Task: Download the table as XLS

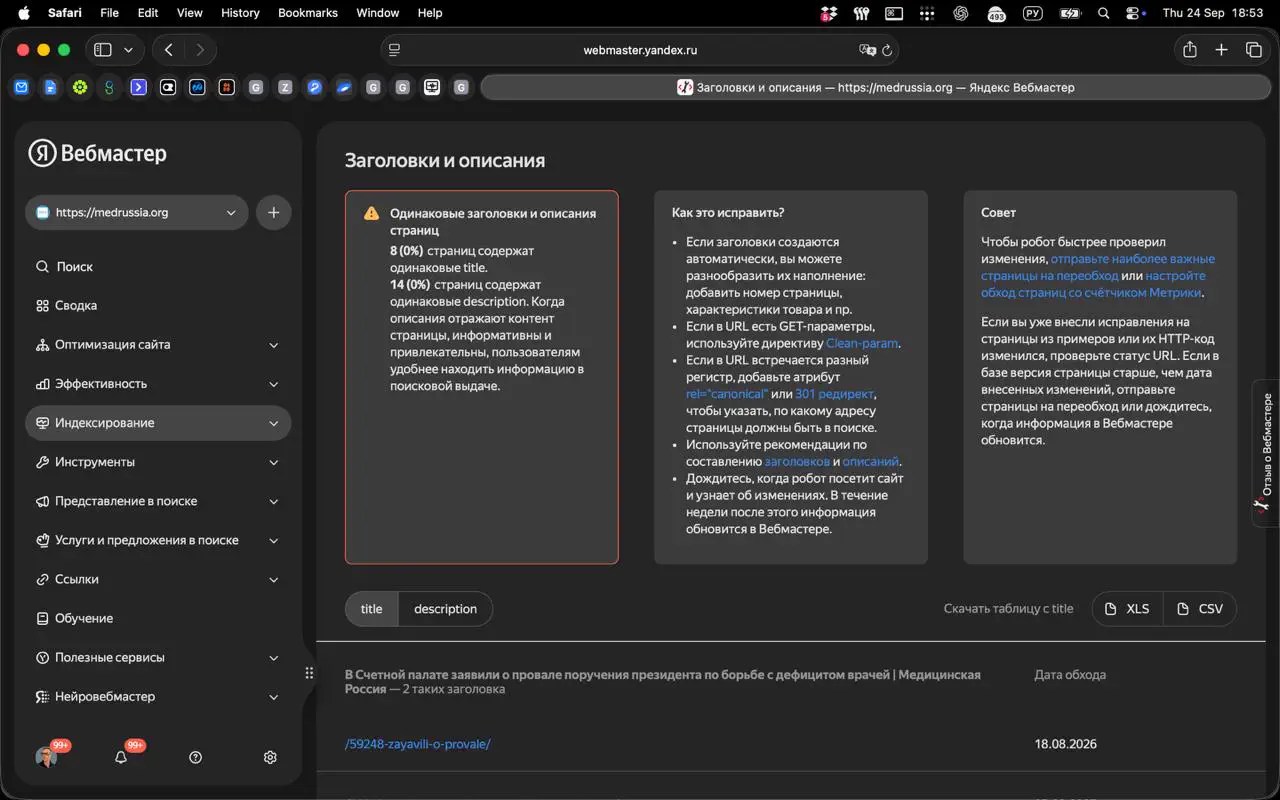Action: point(1127,609)
